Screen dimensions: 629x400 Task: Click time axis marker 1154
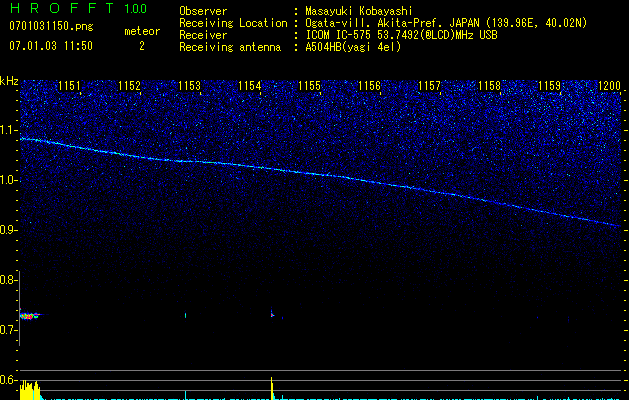[250, 86]
